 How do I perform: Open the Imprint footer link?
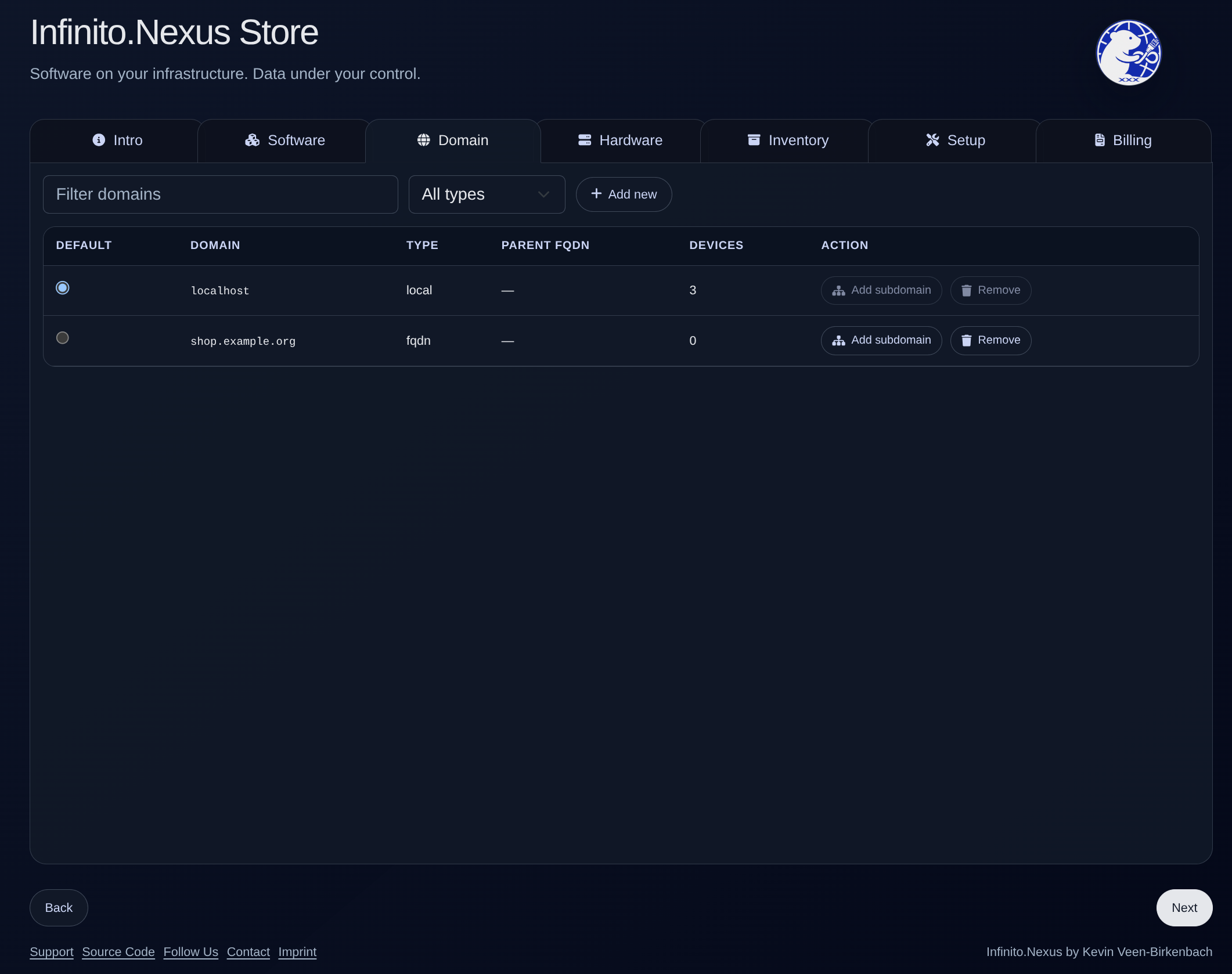pyautogui.click(x=297, y=952)
